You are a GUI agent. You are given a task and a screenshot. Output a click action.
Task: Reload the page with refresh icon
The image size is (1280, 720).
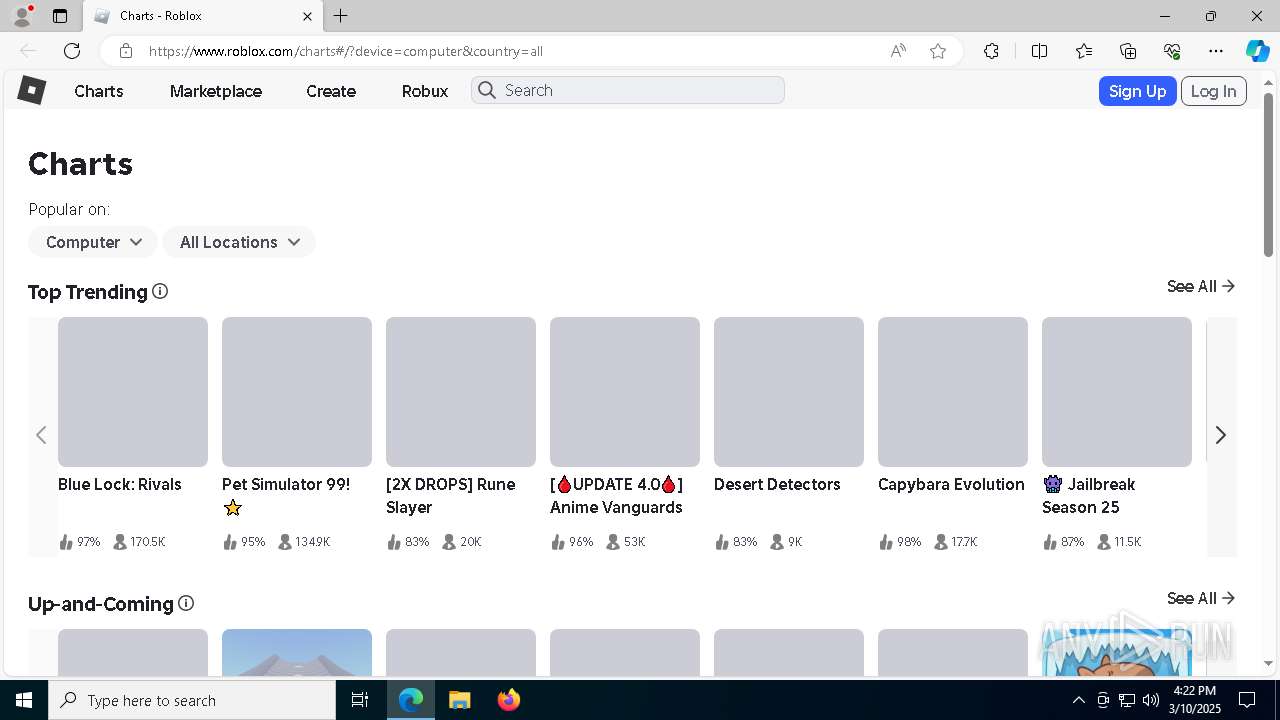coord(72,51)
